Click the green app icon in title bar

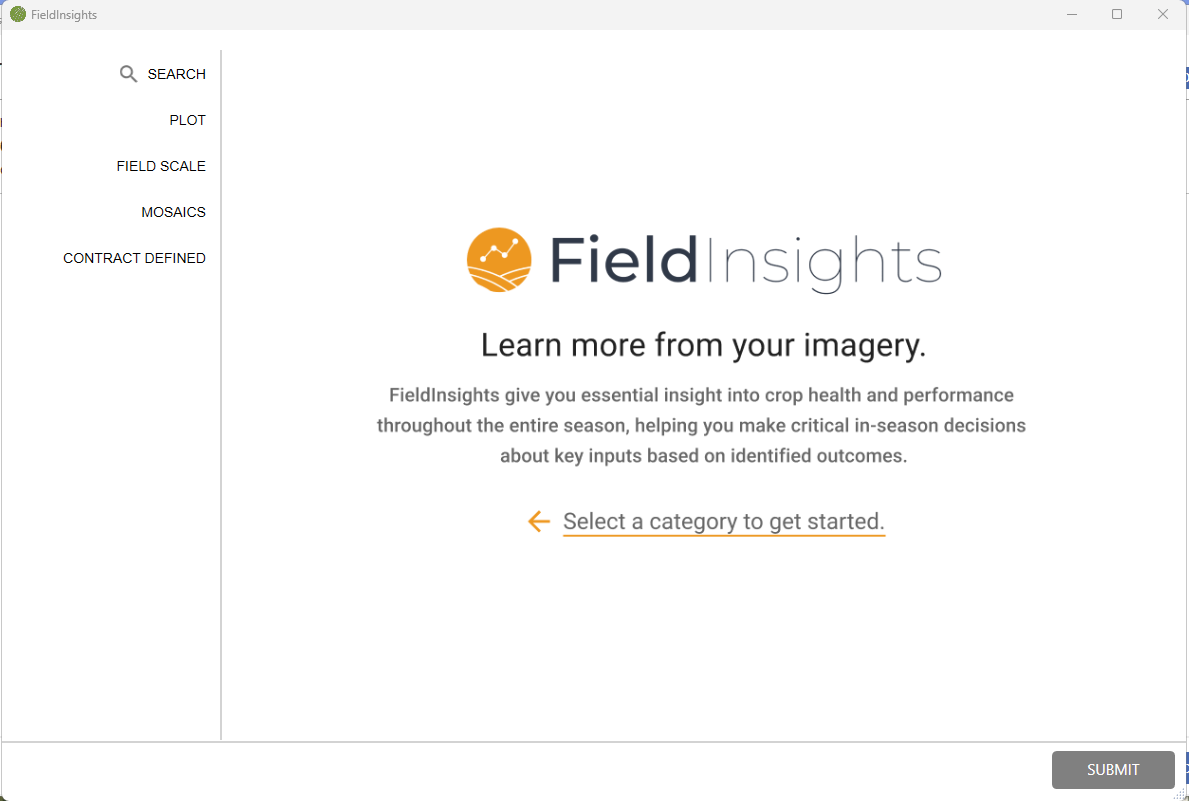coord(18,15)
